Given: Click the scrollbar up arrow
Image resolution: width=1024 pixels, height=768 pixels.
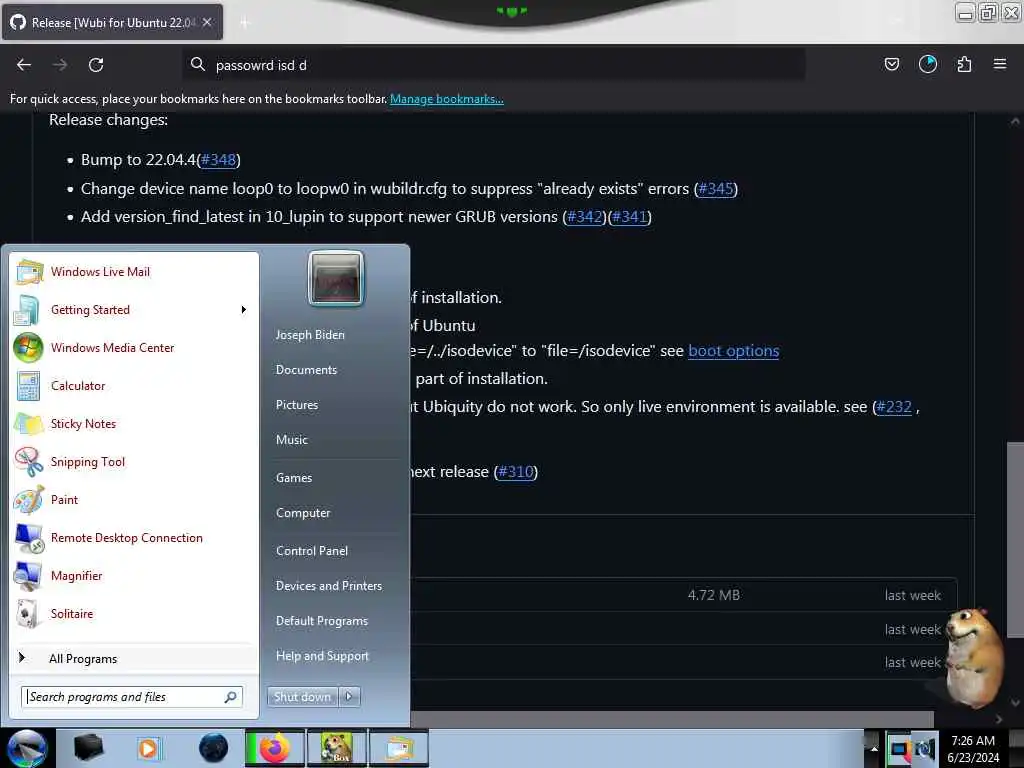Looking at the screenshot, I should [1015, 121].
